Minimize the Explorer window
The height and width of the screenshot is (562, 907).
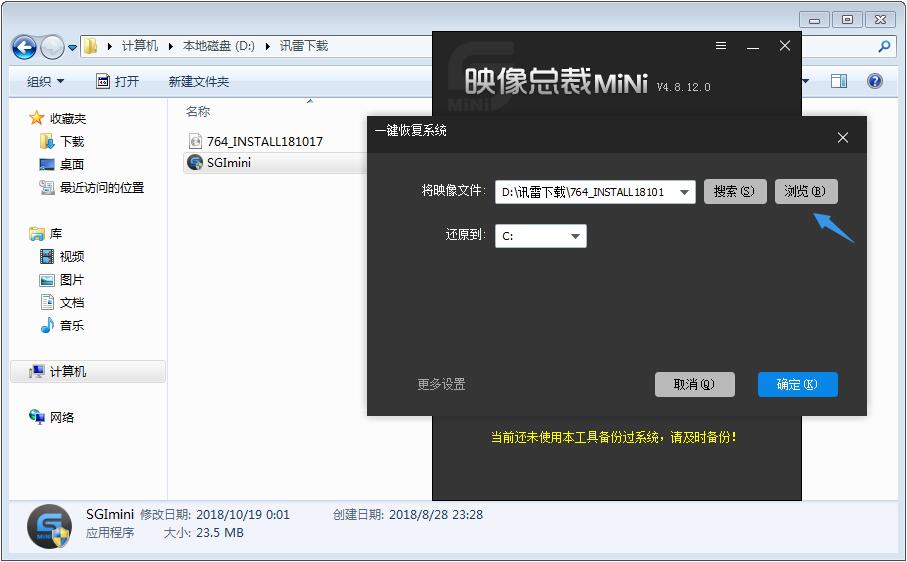pos(814,20)
